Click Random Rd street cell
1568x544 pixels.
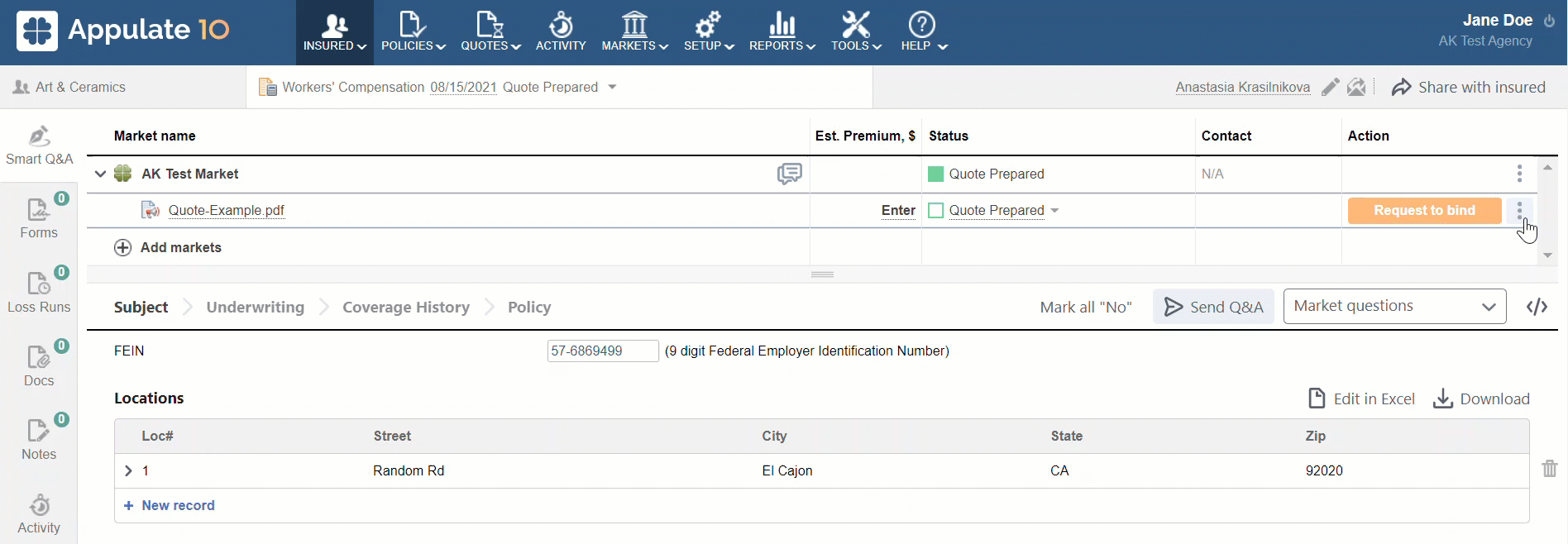point(409,470)
